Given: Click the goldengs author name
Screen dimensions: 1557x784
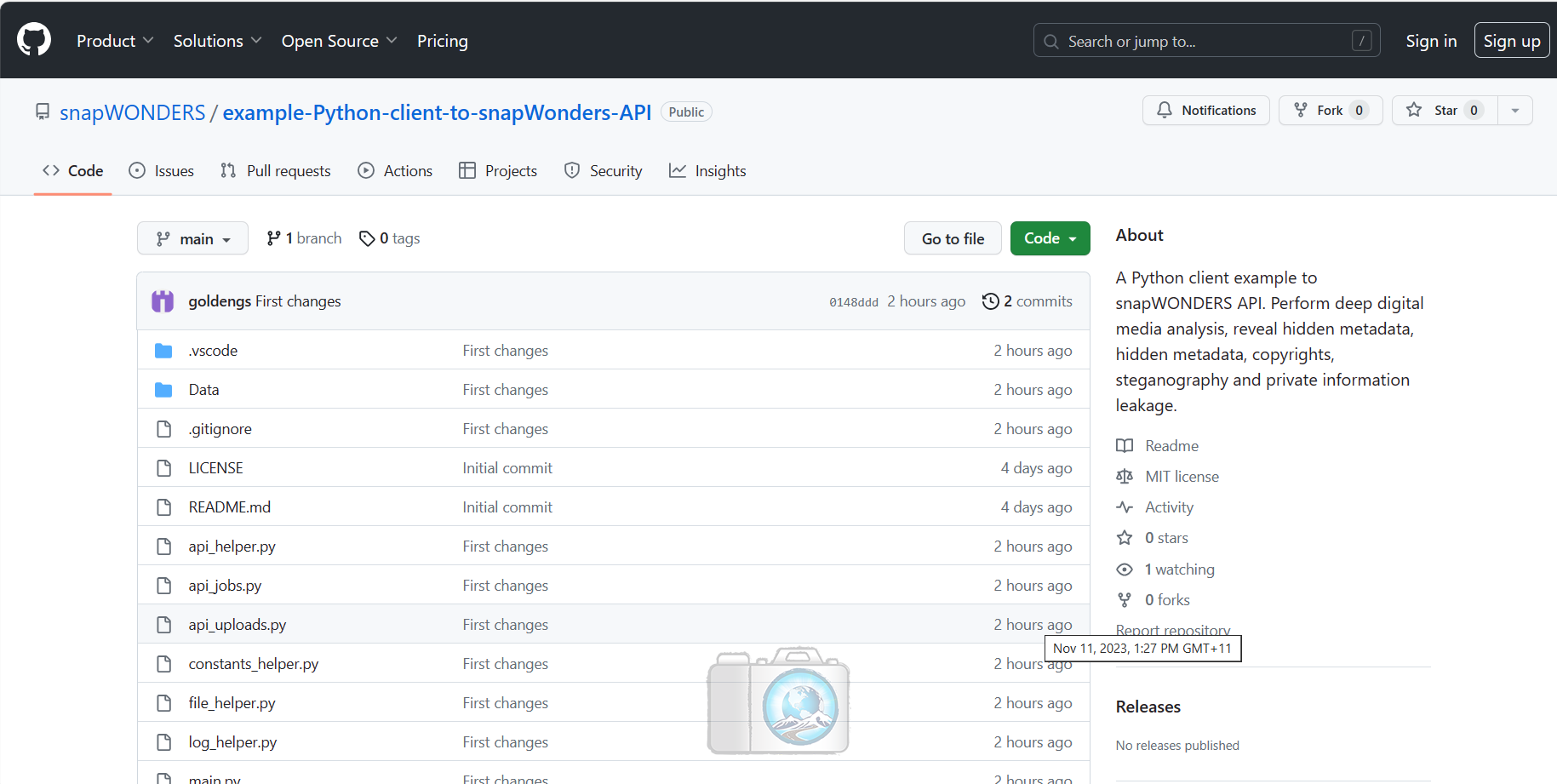Looking at the screenshot, I should tap(220, 301).
